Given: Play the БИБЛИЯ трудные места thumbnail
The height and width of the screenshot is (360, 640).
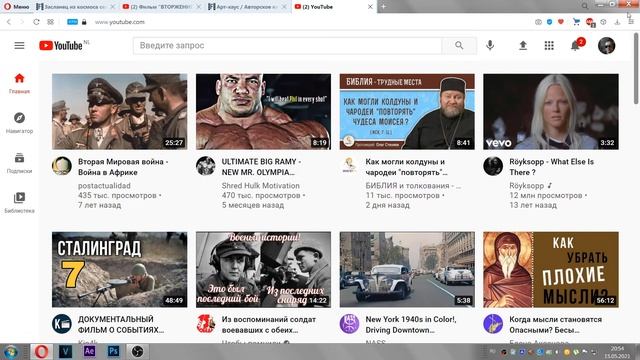Looking at the screenshot, I should (407, 111).
